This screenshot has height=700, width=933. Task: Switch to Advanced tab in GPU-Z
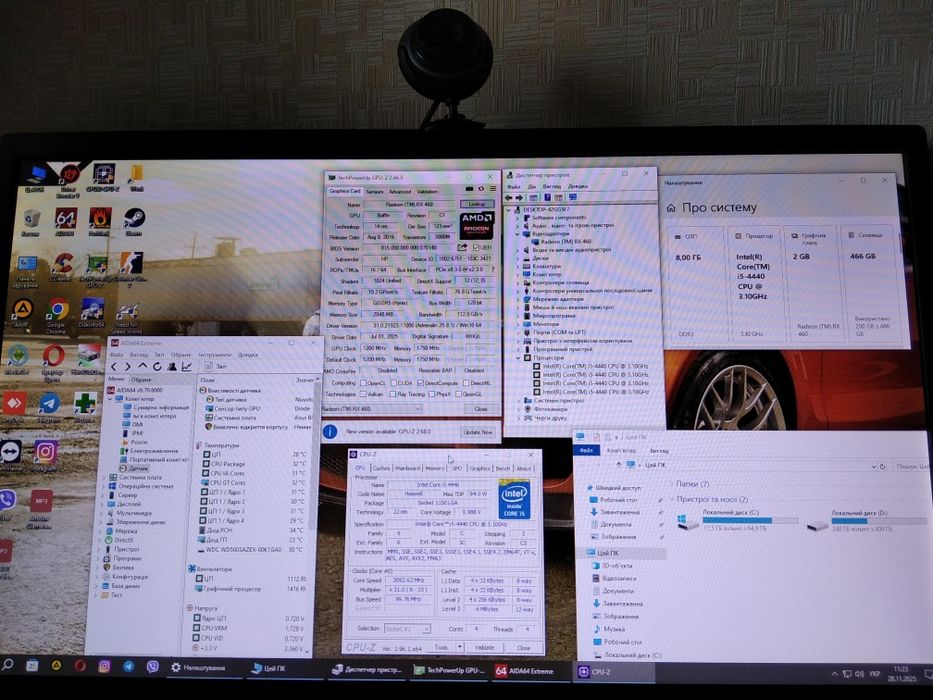tap(400, 192)
